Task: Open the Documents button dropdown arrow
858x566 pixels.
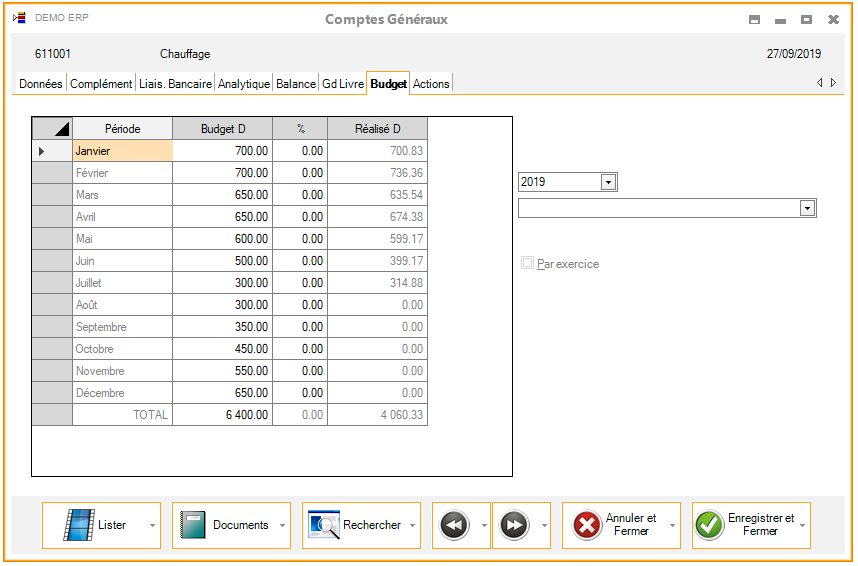Action: [x=282, y=525]
